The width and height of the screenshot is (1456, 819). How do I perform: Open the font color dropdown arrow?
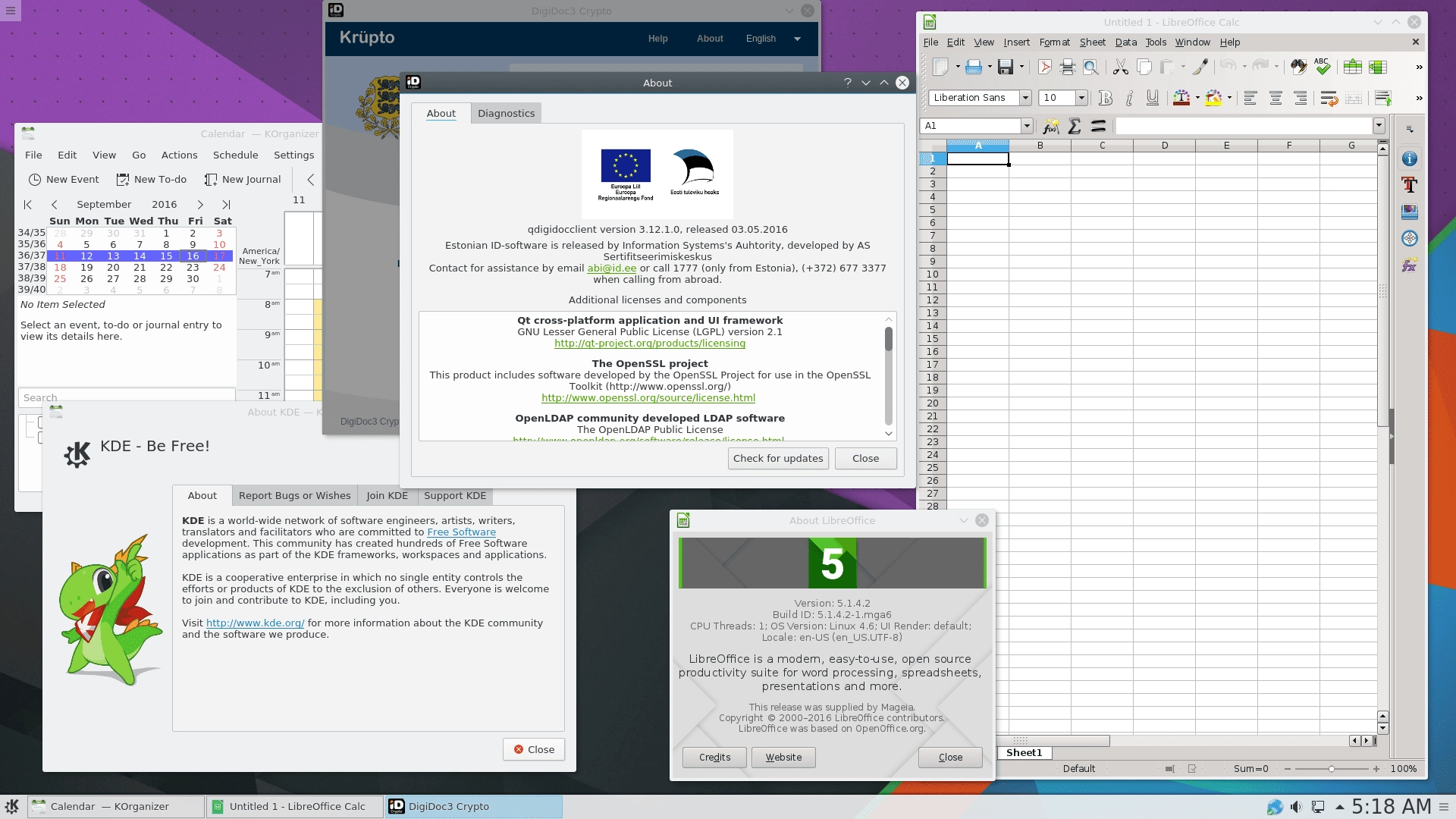1197,98
